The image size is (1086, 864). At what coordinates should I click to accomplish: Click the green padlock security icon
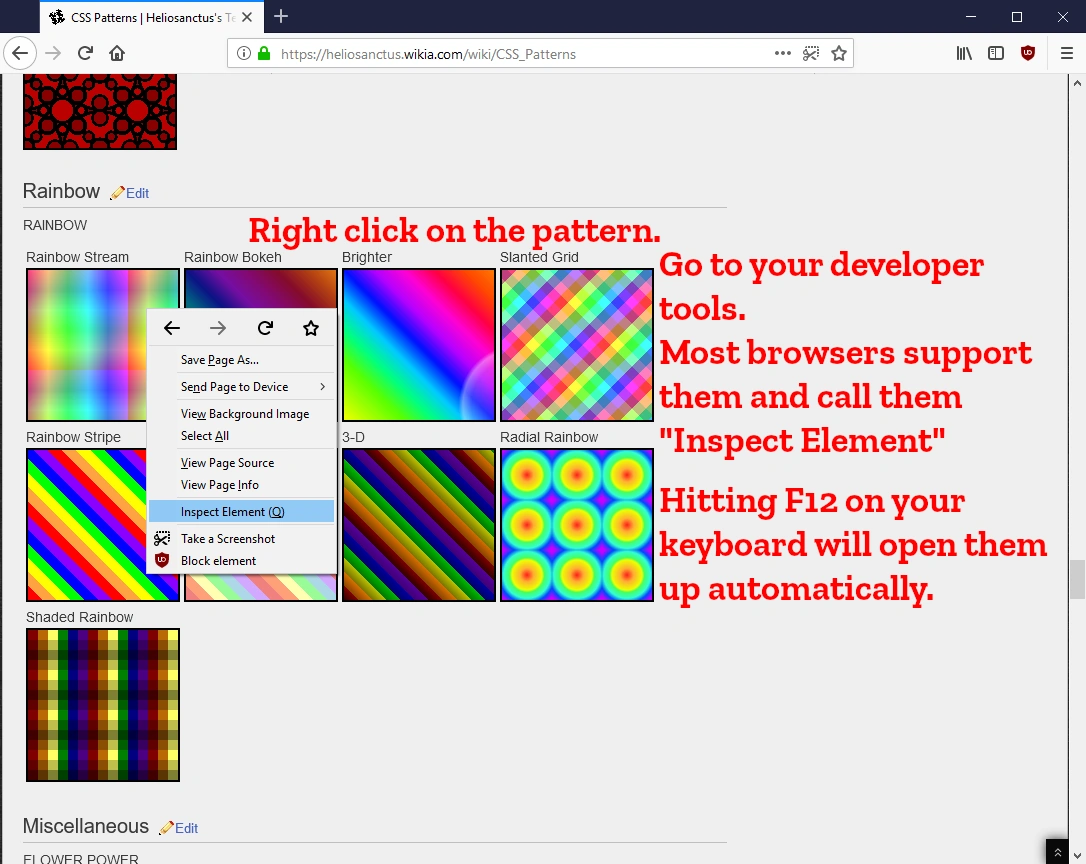264,53
